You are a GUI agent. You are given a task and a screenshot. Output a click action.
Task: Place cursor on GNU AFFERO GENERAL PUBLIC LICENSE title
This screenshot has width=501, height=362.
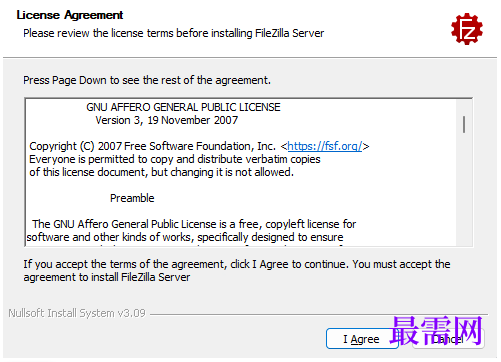tap(183, 107)
